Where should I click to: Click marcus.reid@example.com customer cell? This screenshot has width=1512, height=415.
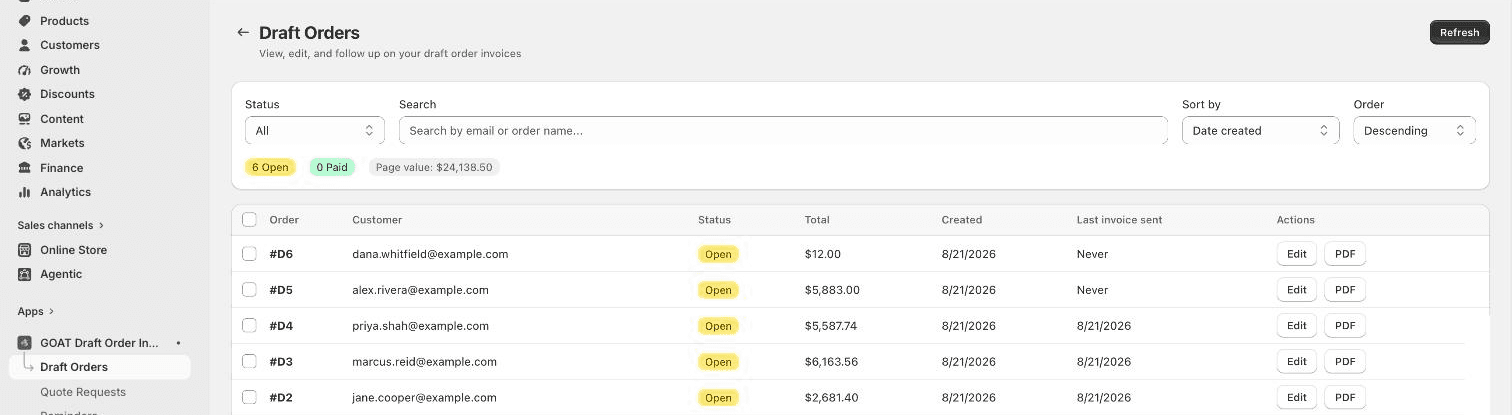click(x=424, y=362)
